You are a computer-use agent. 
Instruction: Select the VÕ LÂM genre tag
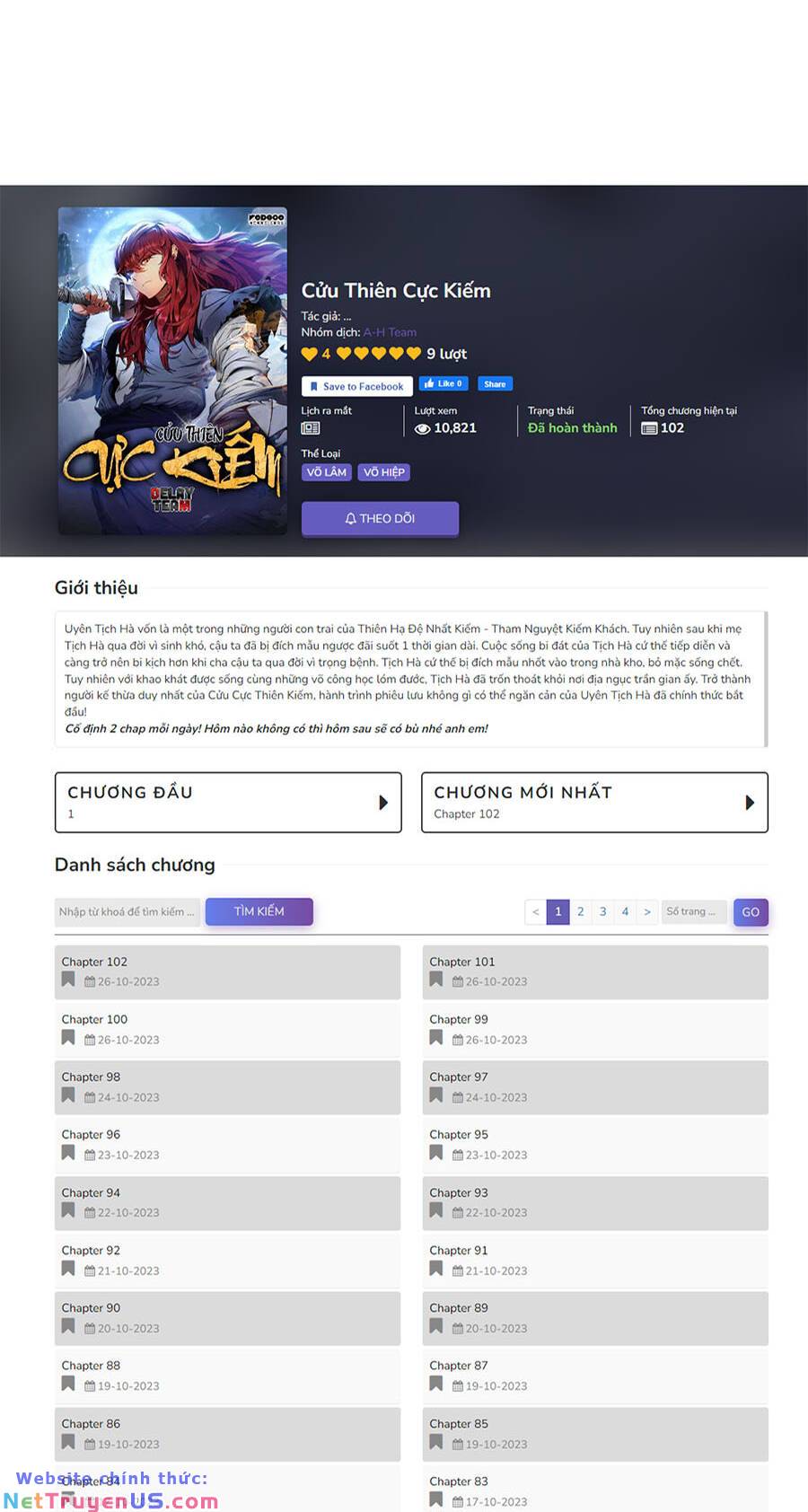[x=326, y=472]
